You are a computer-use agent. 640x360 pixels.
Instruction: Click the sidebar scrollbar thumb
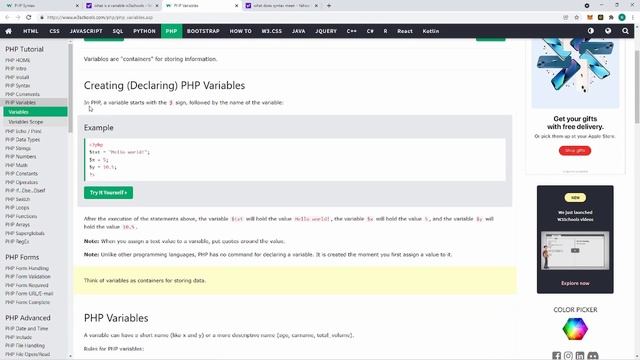pos(70,88)
